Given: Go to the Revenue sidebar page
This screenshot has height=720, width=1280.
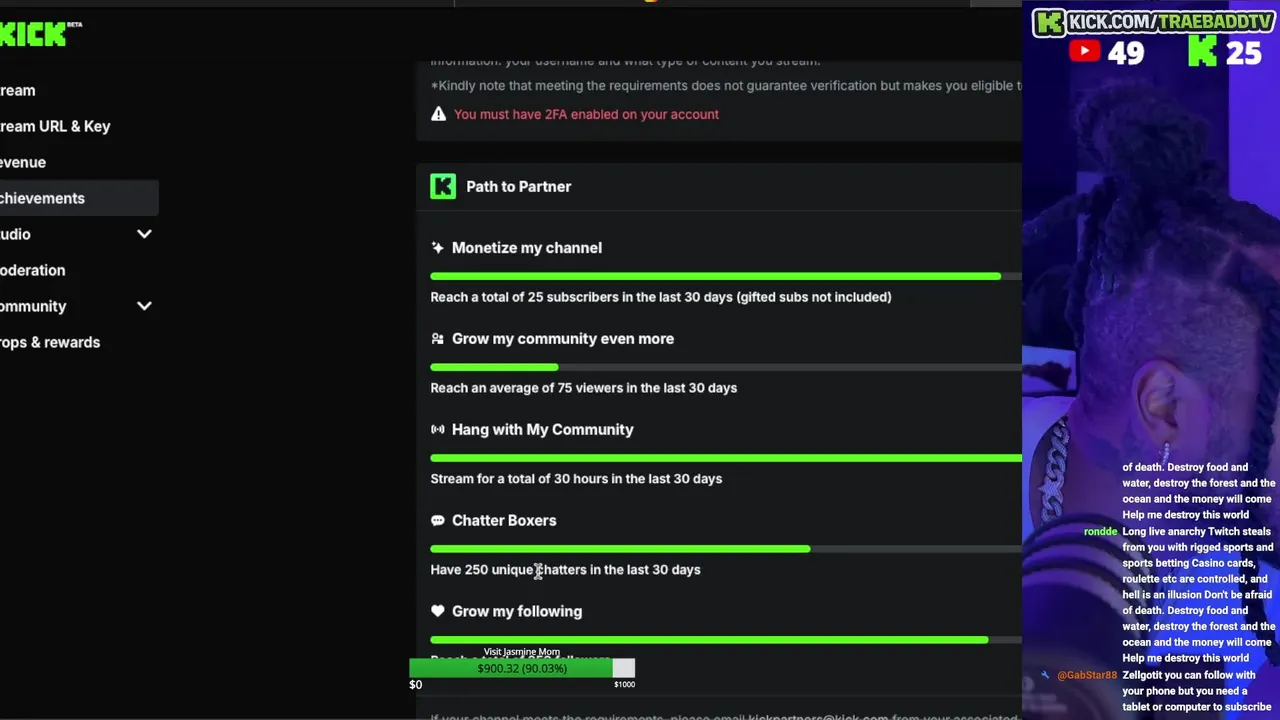Looking at the screenshot, I should [23, 162].
